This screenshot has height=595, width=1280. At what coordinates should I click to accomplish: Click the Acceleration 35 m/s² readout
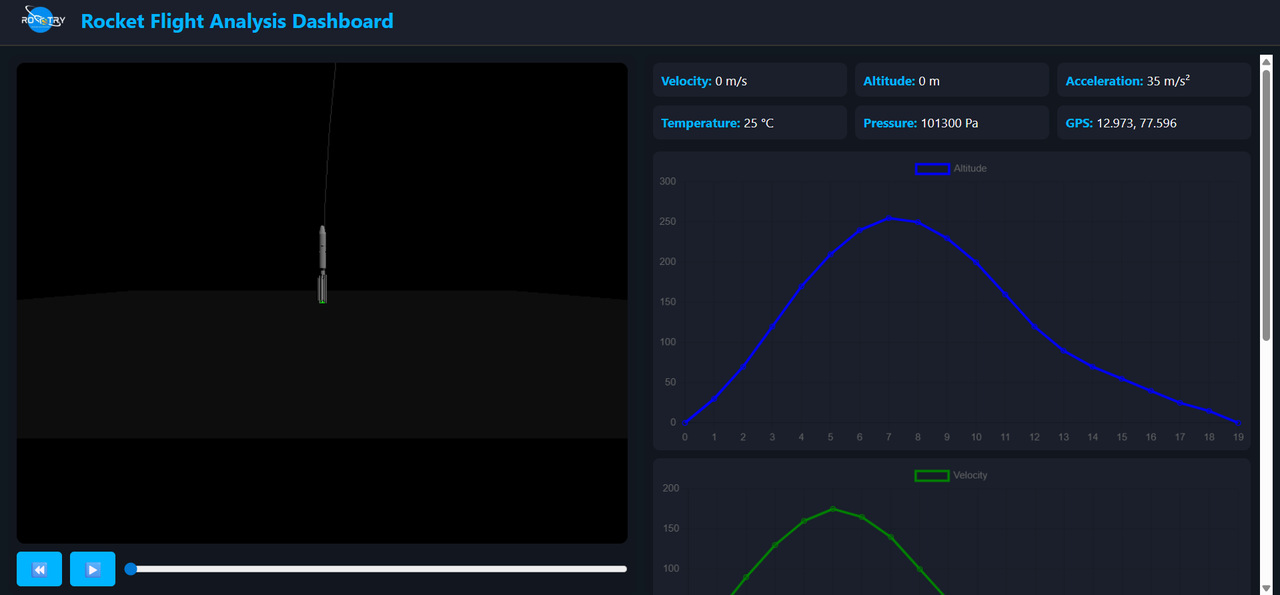(1154, 81)
